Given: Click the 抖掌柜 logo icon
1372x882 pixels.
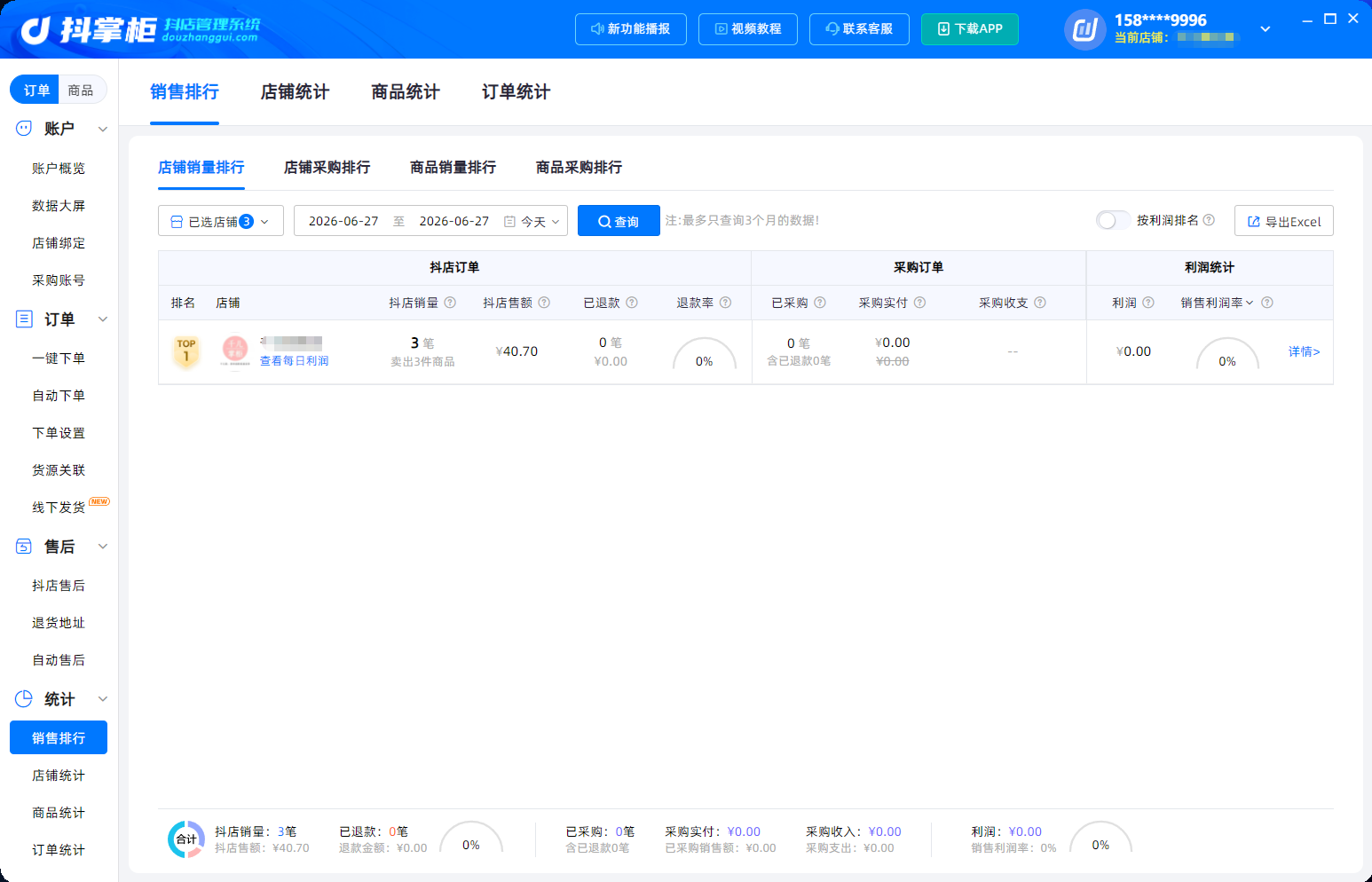Looking at the screenshot, I should click(x=36, y=30).
